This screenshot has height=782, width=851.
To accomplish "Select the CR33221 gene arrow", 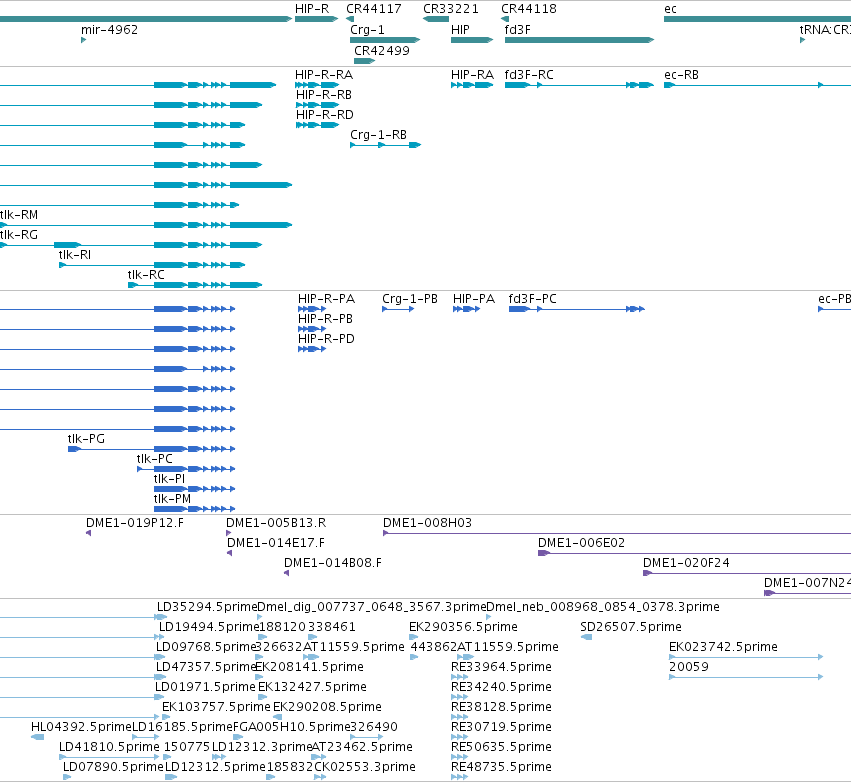I will (x=436, y=19).
